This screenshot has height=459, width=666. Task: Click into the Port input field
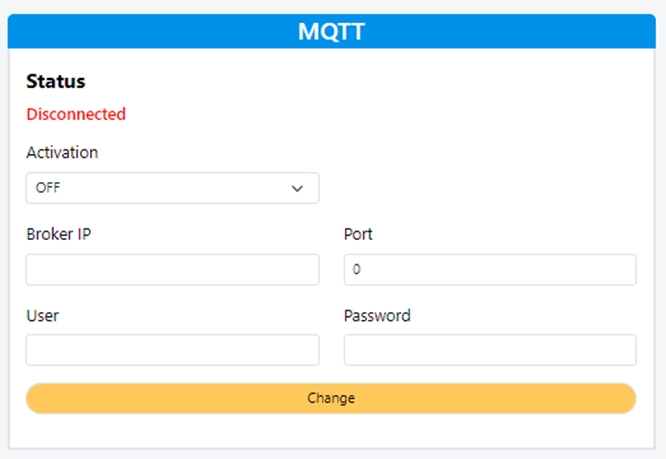pyautogui.click(x=490, y=270)
